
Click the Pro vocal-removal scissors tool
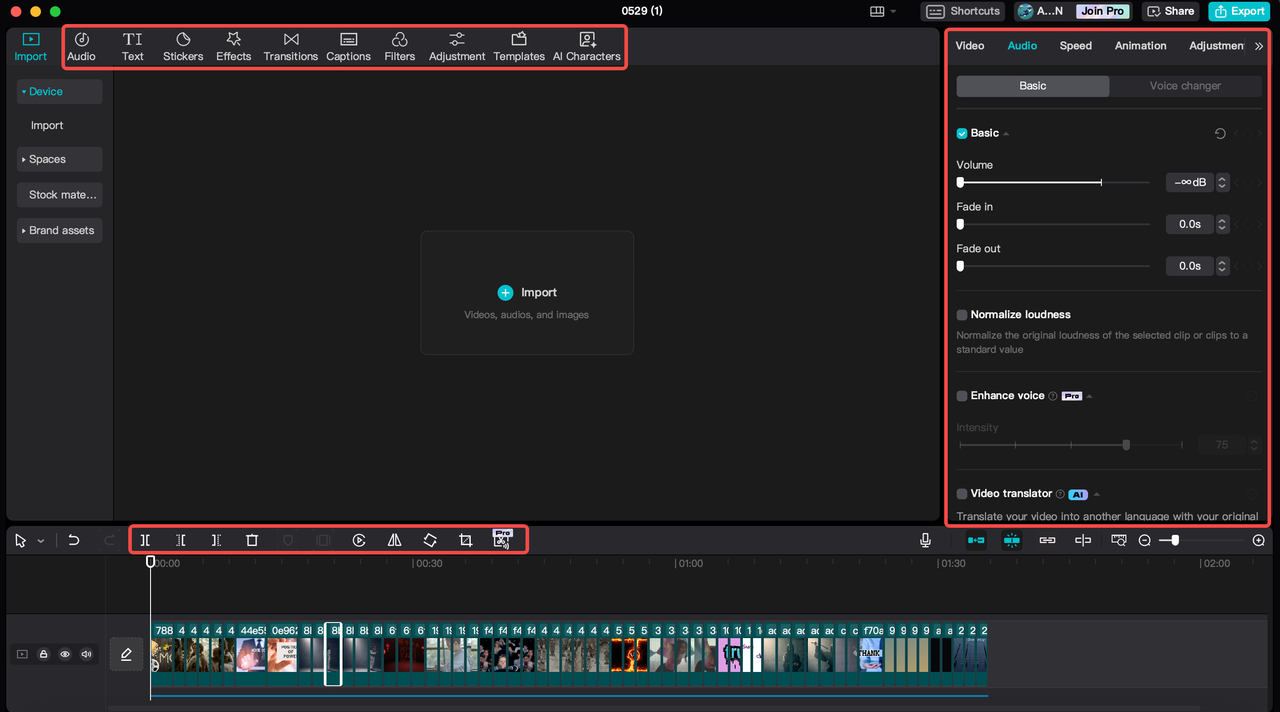click(x=502, y=539)
